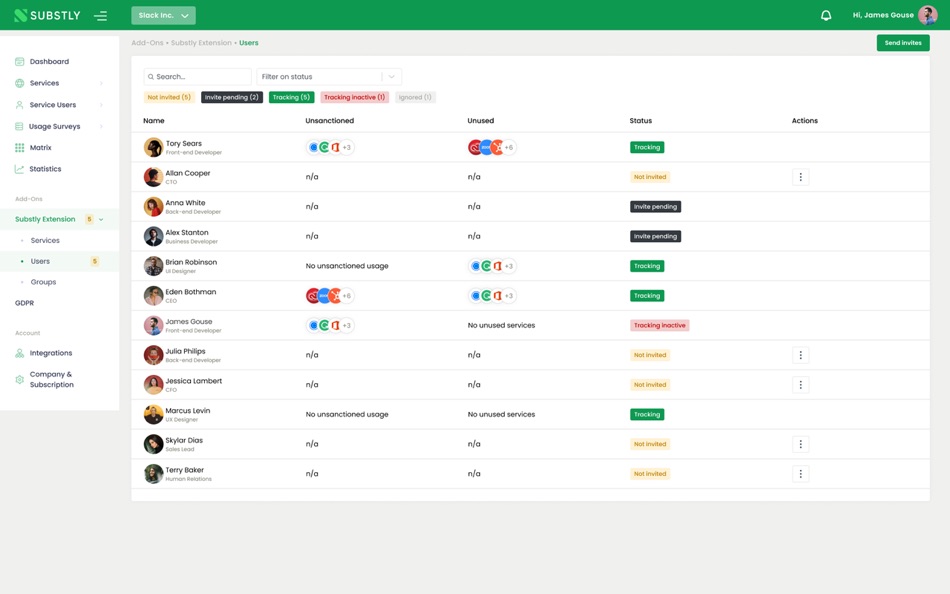Image resolution: width=950 pixels, height=594 pixels.
Task: Open the Slack Inc. company dropdown
Action: point(164,15)
